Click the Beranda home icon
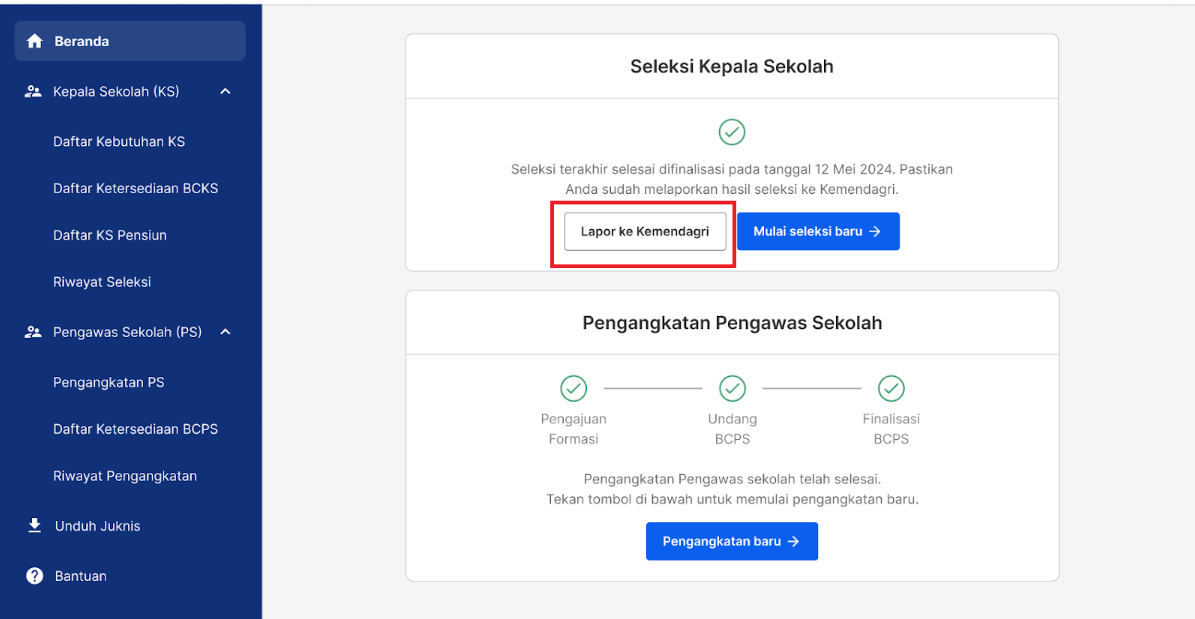This screenshot has width=1195, height=619. [x=34, y=41]
